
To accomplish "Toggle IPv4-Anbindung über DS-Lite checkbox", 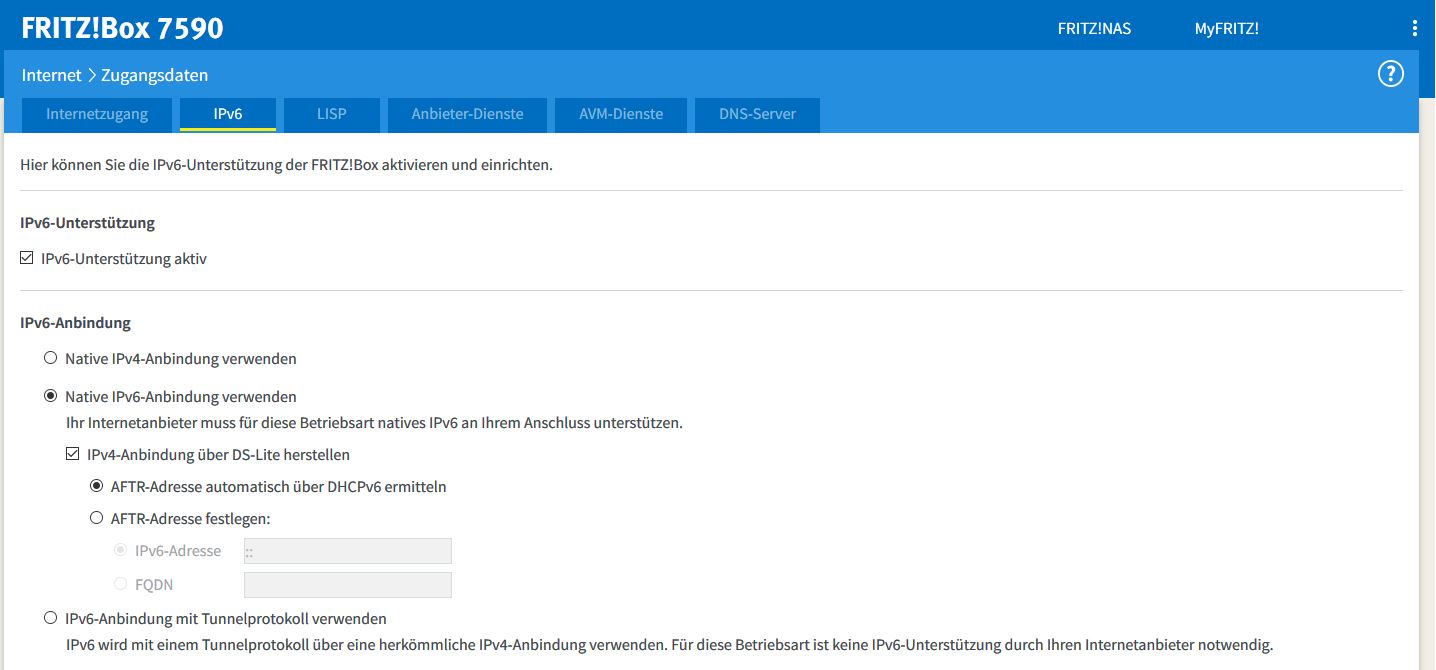I will coord(73,454).
